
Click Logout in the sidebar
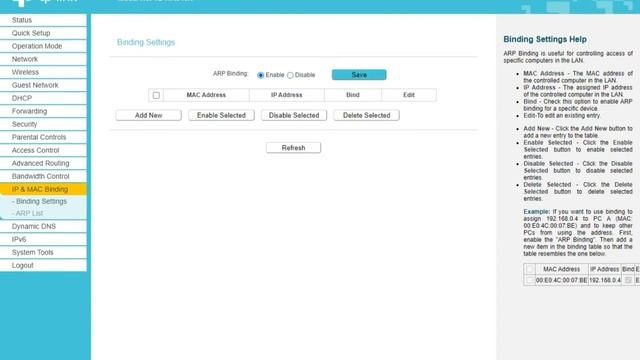click(43, 266)
